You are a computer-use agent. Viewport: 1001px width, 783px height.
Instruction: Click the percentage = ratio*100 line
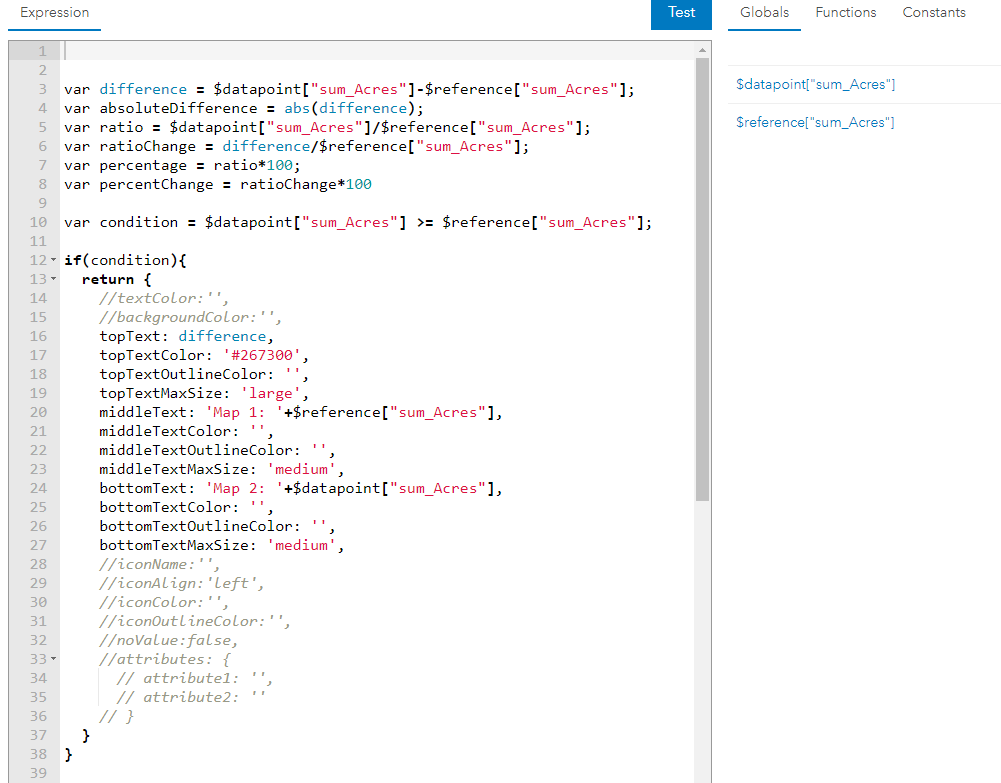click(x=182, y=165)
